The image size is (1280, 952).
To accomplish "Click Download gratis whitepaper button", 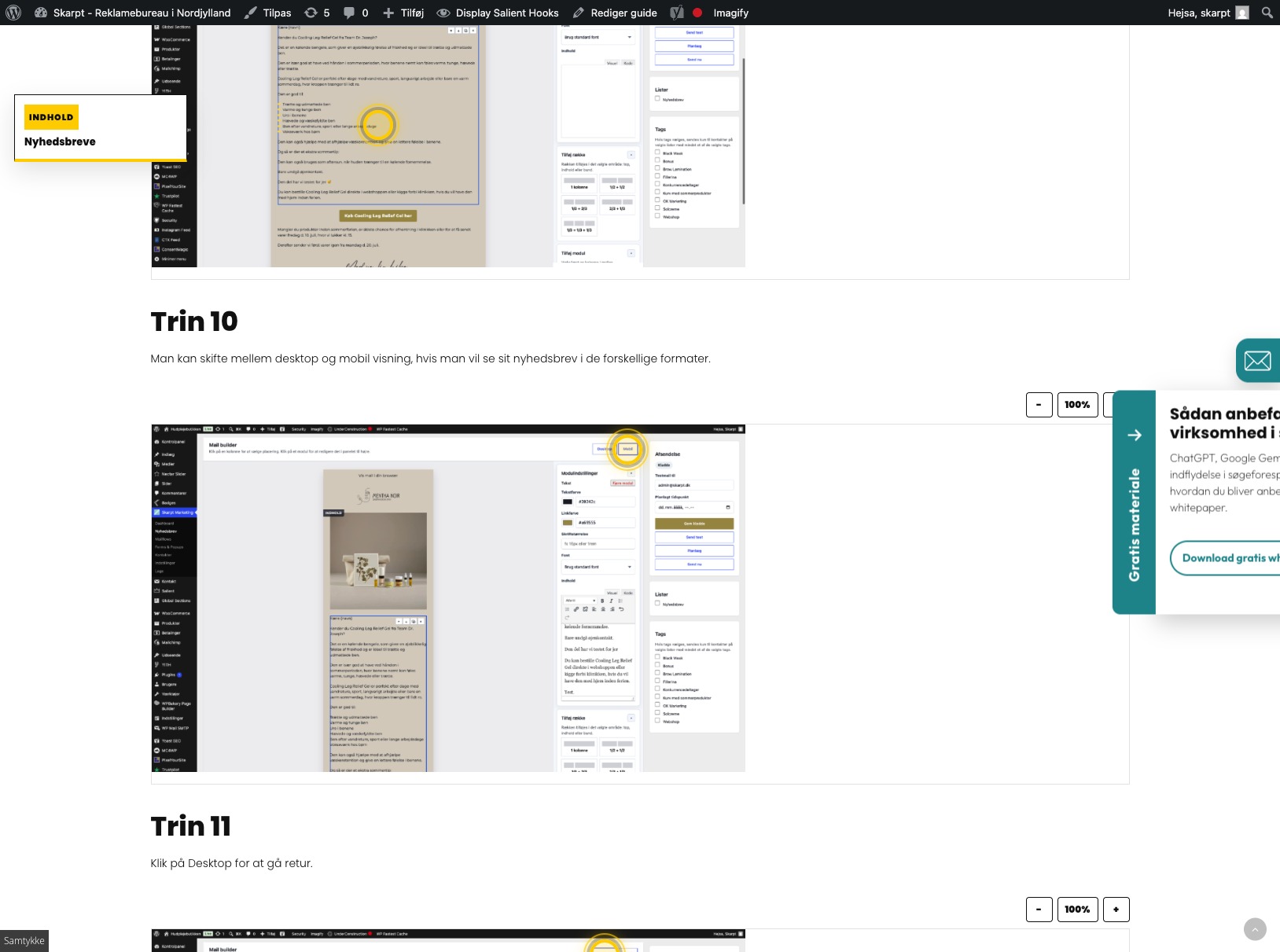I will [x=1226, y=558].
